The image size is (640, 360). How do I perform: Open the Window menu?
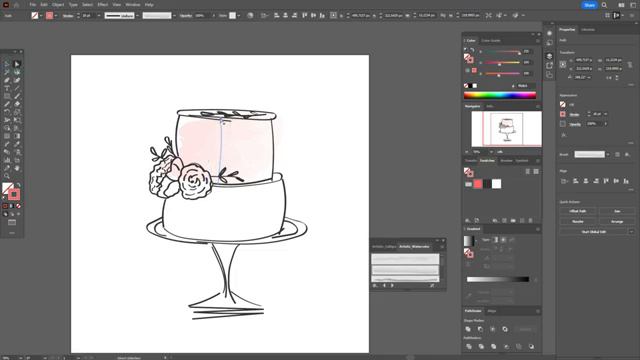pos(133,5)
